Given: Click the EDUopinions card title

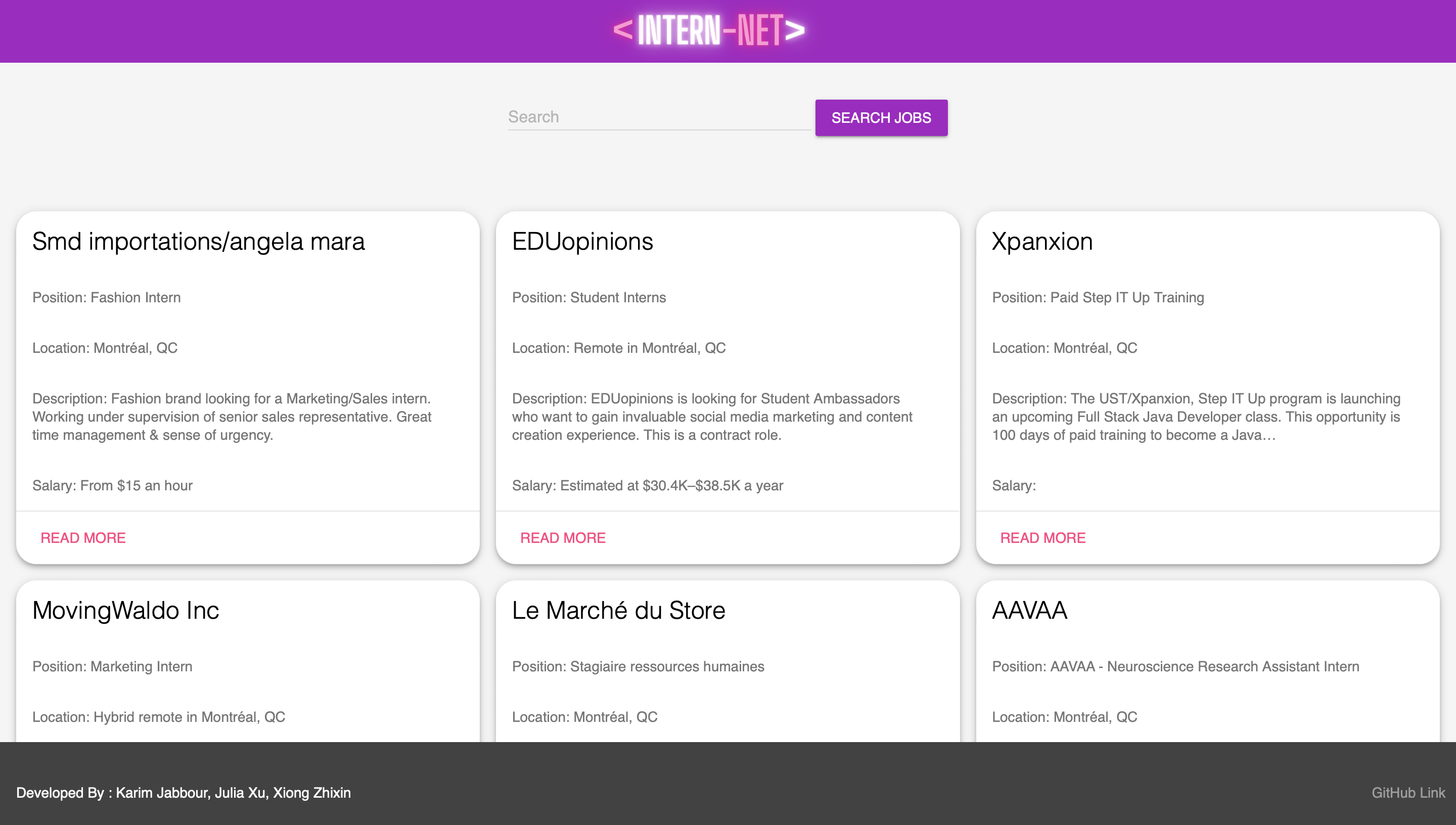Looking at the screenshot, I should click(x=582, y=241).
